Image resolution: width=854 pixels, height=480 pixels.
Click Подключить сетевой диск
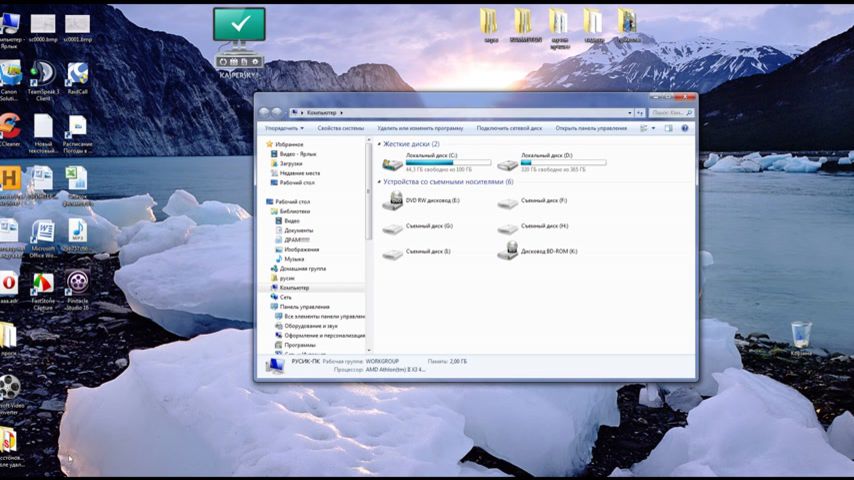509,128
